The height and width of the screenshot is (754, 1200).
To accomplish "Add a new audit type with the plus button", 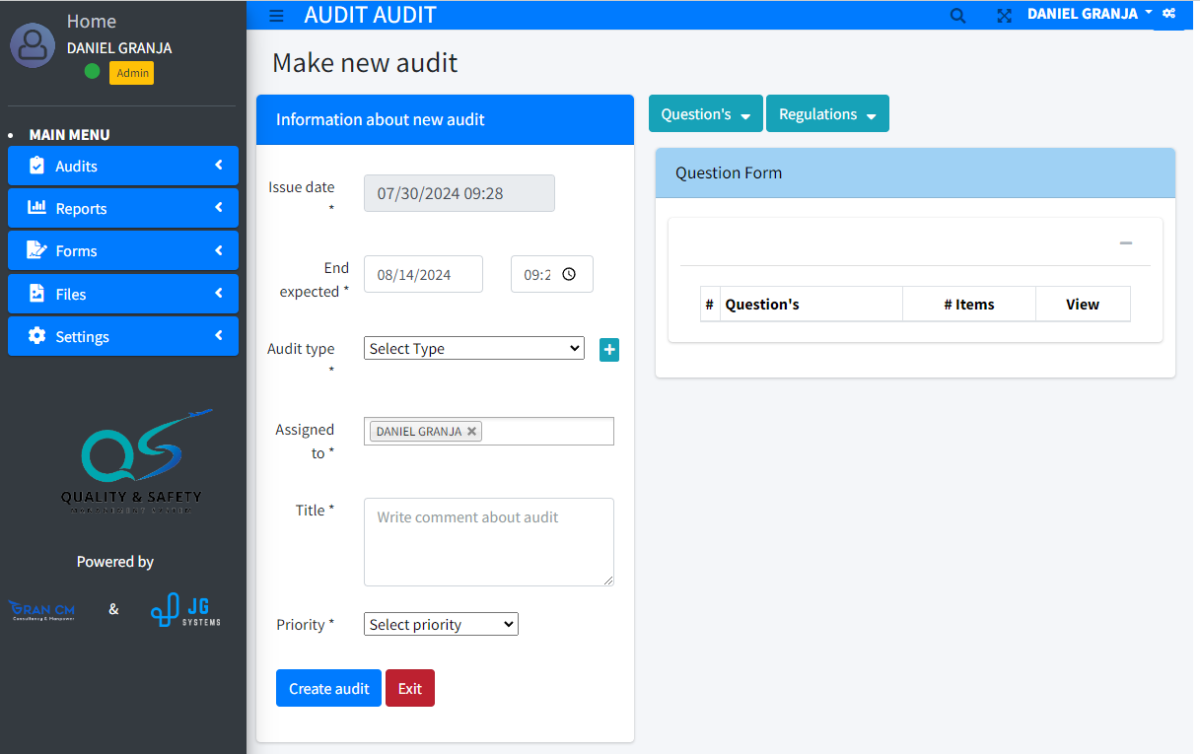I will pos(609,349).
